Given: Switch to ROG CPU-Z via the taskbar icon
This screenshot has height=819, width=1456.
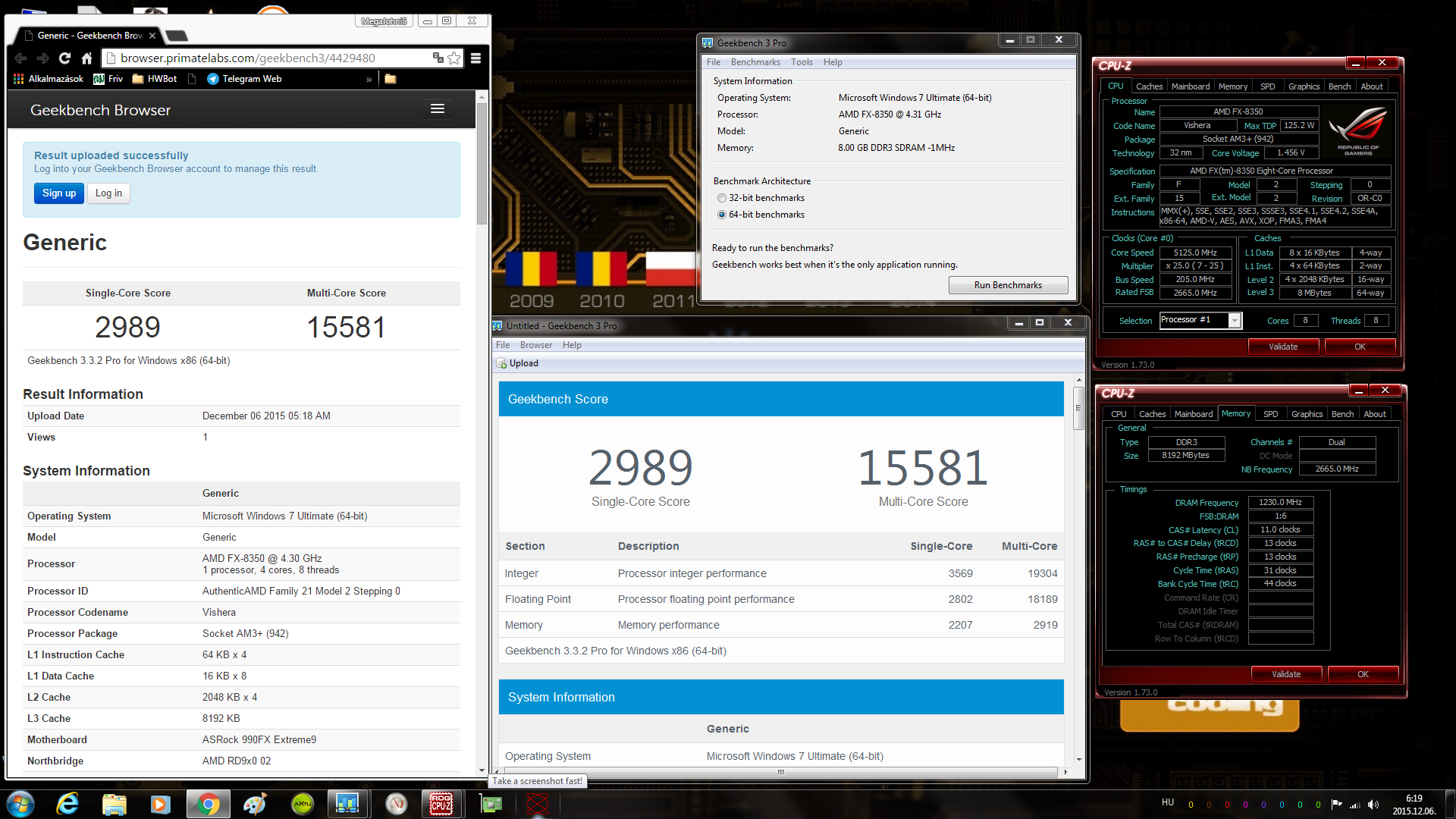Looking at the screenshot, I should tap(441, 804).
